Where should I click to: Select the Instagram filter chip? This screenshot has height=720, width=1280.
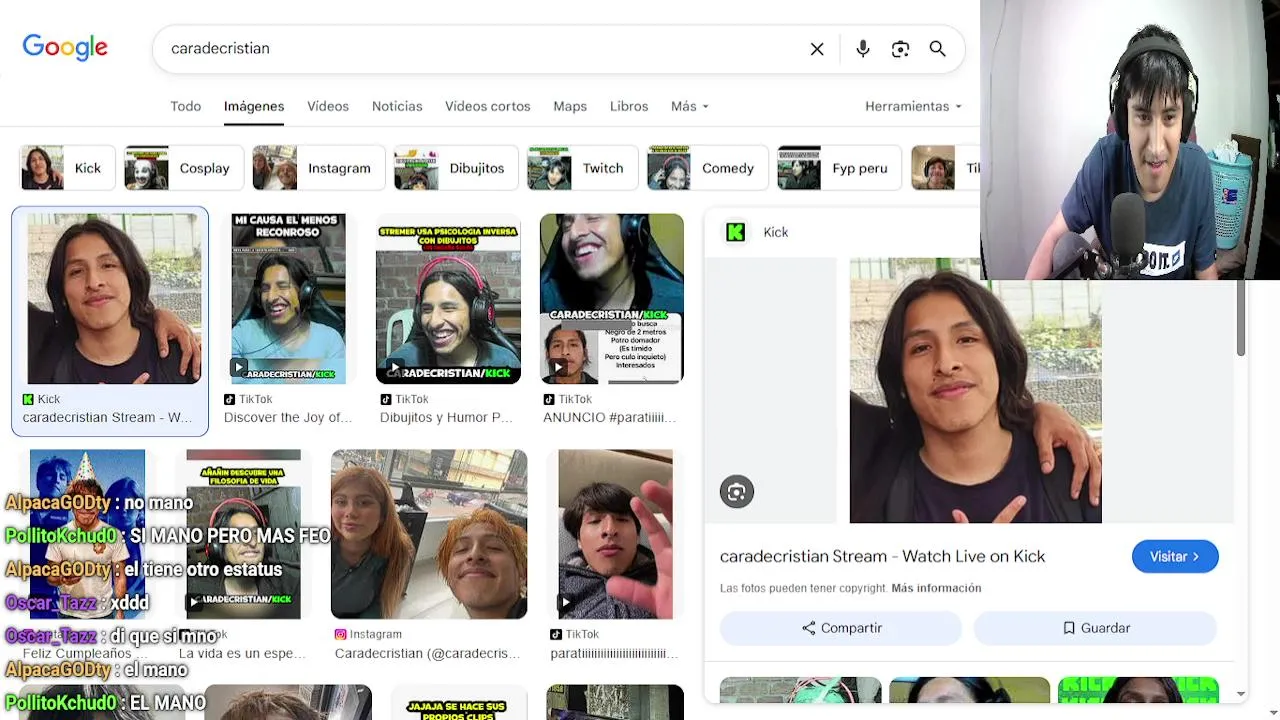(318, 168)
